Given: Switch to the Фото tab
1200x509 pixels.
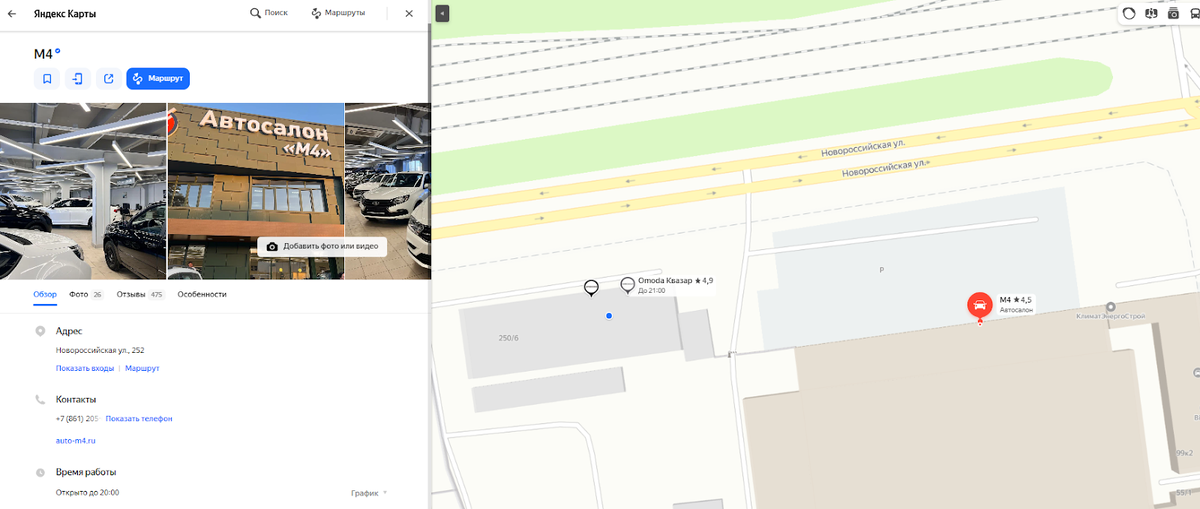Looking at the screenshot, I should 86,294.
